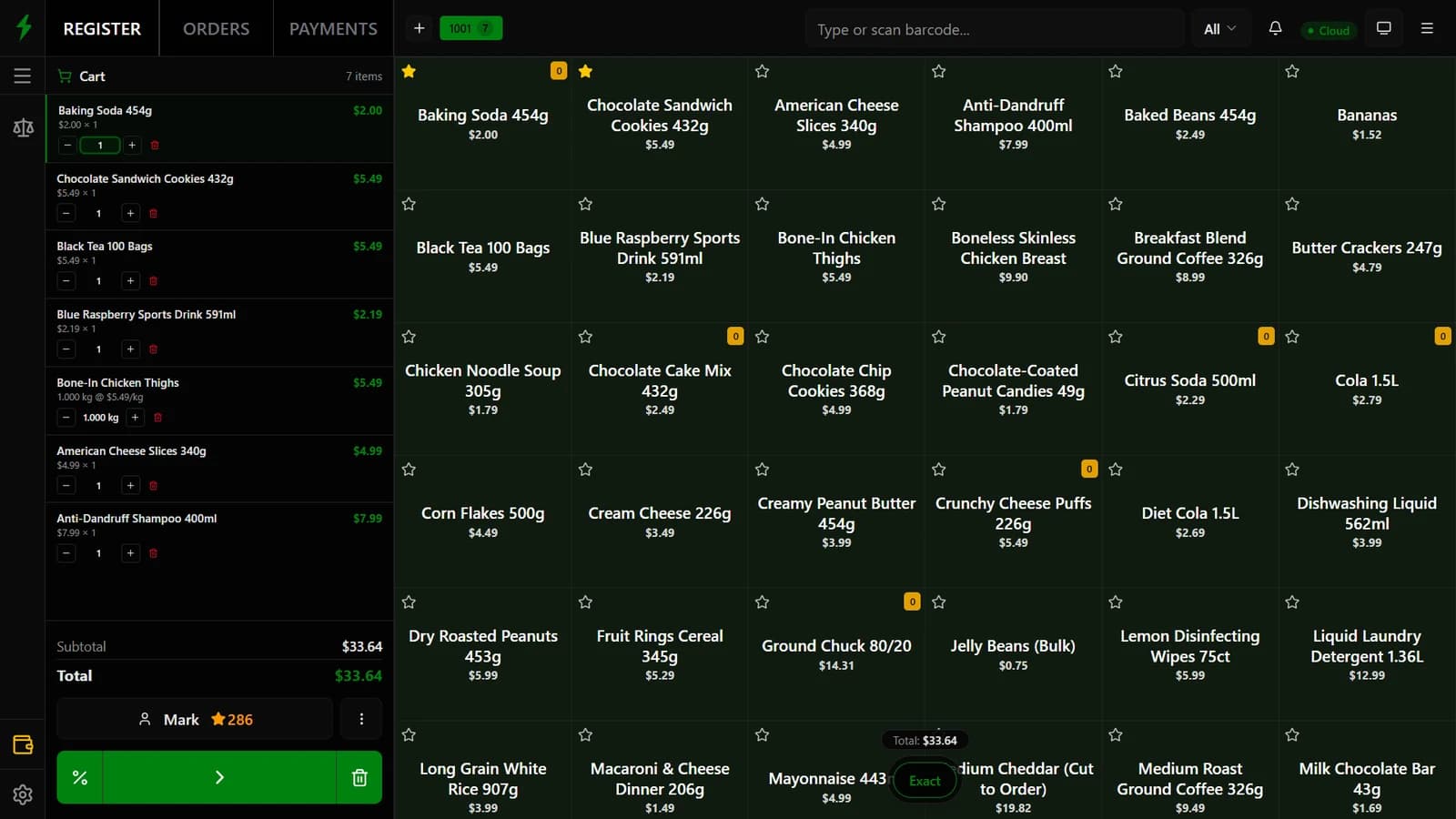This screenshot has width=1456, height=819.
Task: Switch to the PAYMENTS tab
Action: (333, 29)
